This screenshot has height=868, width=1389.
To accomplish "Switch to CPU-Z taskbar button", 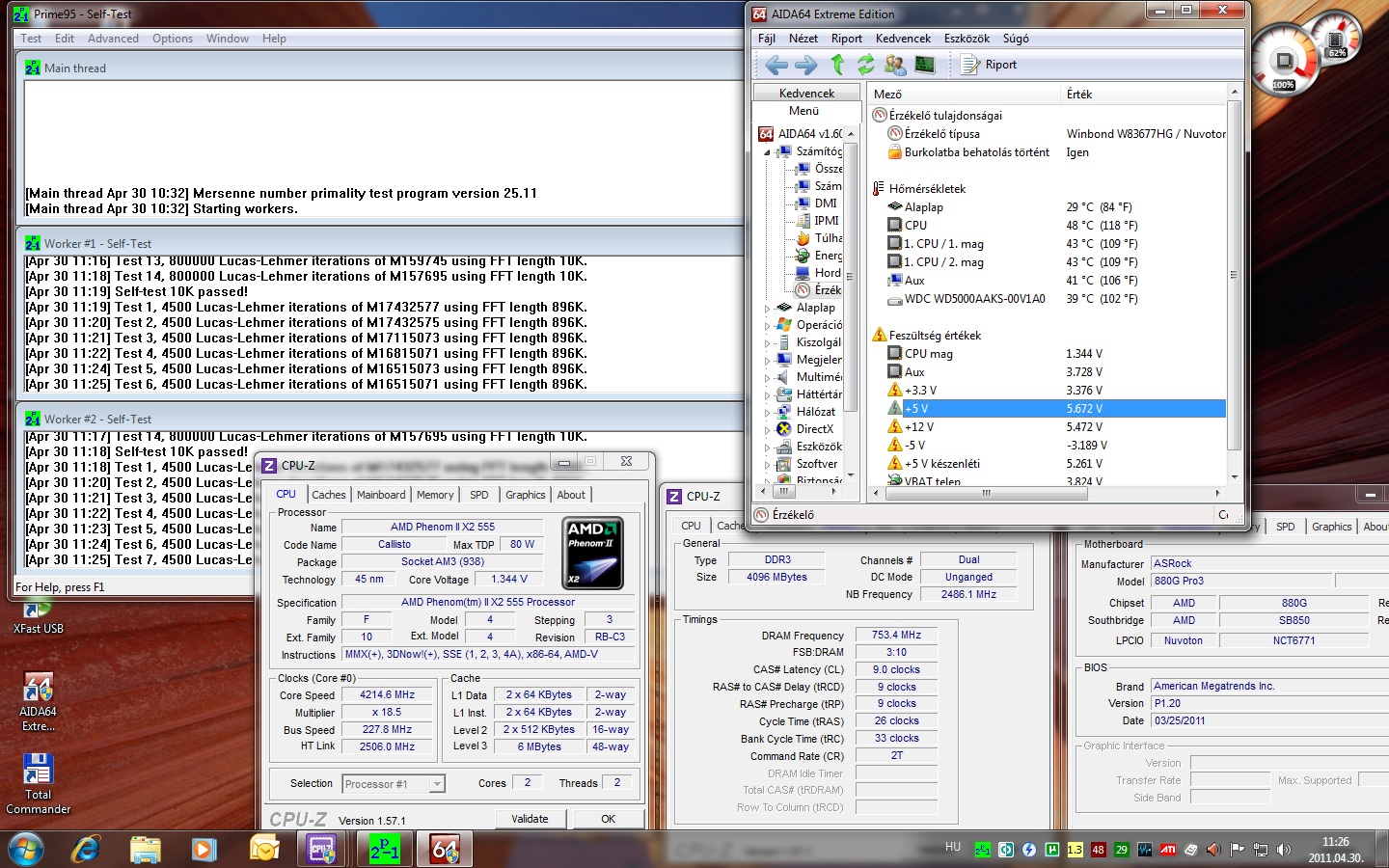I will 321,850.
